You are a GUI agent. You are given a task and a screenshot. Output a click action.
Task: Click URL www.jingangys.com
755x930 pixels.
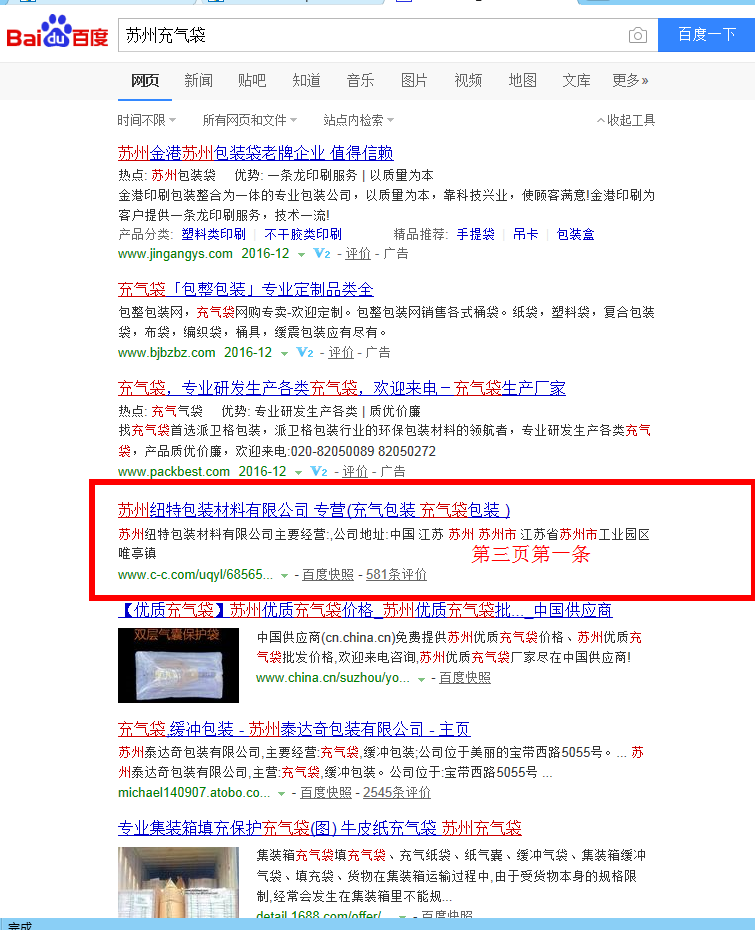pyautogui.click(x=175, y=254)
